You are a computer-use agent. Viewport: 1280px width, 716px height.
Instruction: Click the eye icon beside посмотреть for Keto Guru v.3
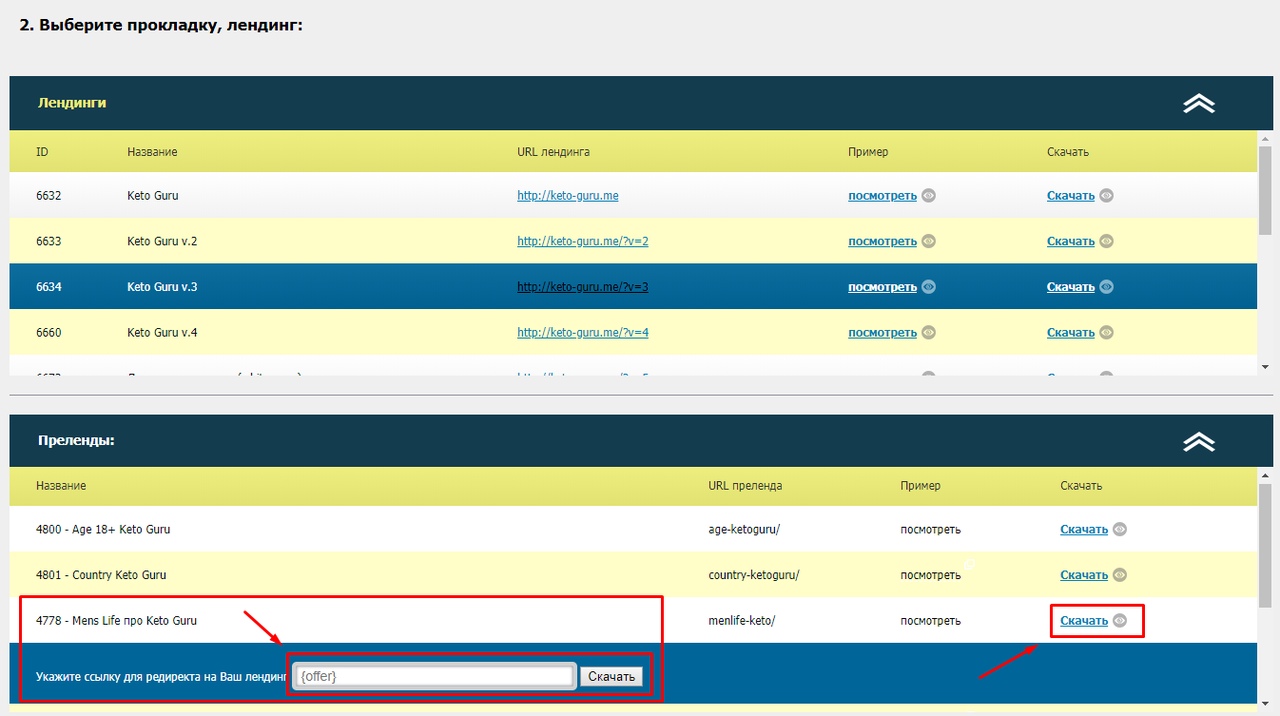coord(928,287)
